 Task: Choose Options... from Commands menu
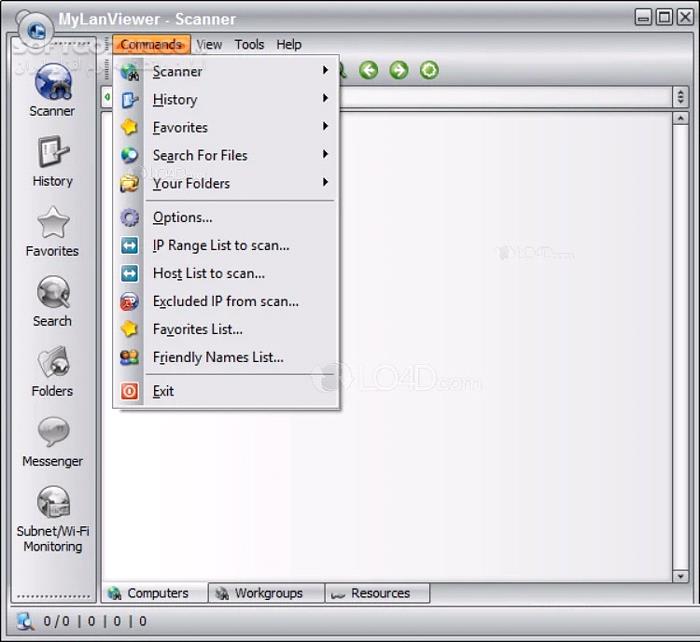(226, 217)
